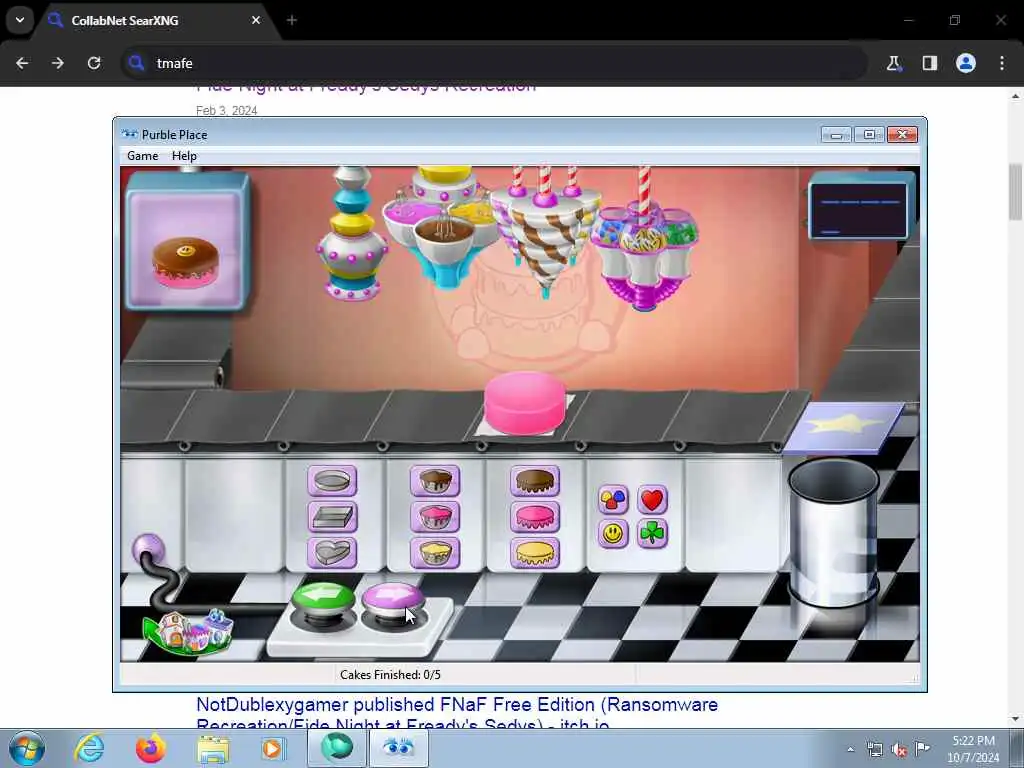Select the round cake pan button
This screenshot has height=768, width=1024.
tap(332, 481)
